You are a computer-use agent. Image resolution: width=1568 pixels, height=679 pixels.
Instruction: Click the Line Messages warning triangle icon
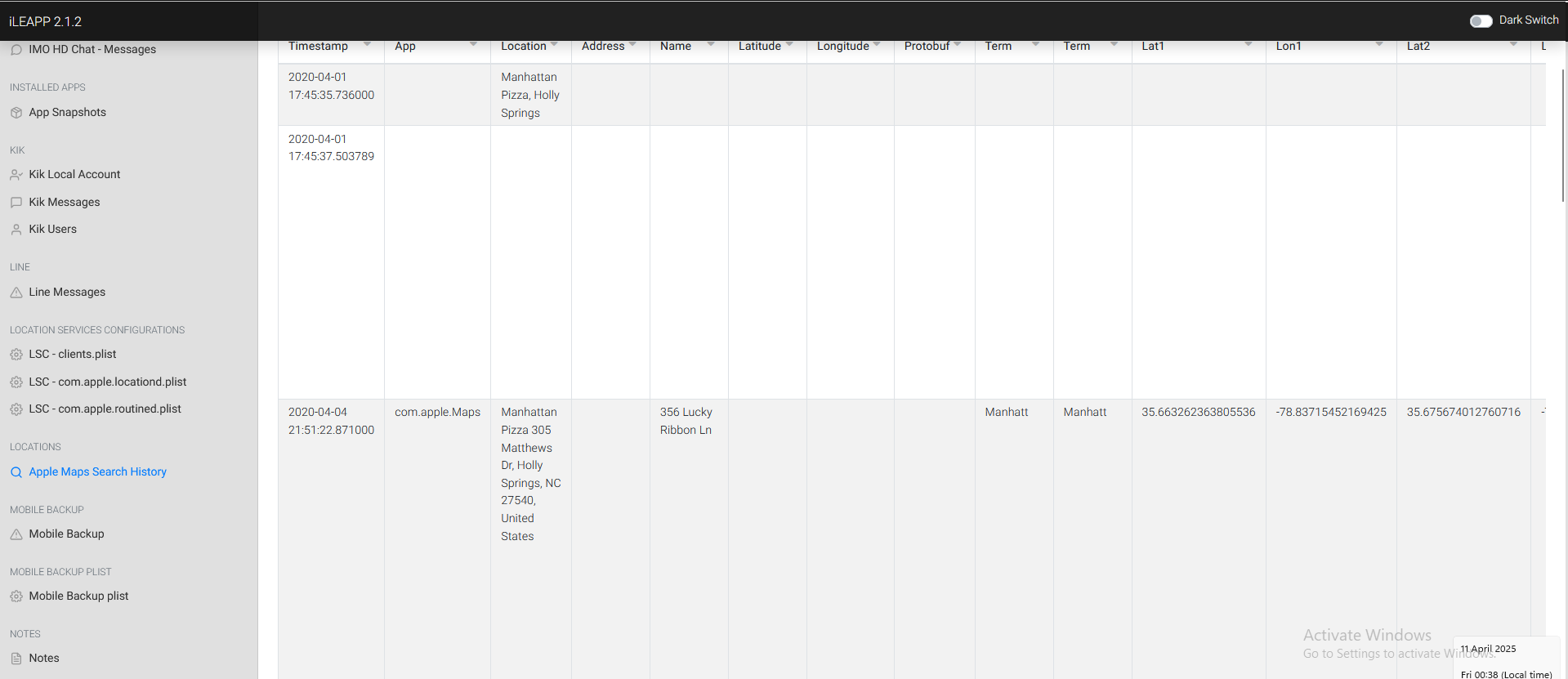pyautogui.click(x=16, y=293)
